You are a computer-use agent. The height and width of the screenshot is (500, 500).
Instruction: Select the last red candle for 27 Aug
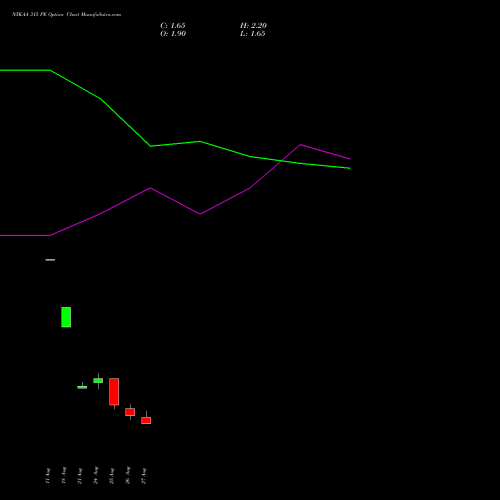[146, 420]
